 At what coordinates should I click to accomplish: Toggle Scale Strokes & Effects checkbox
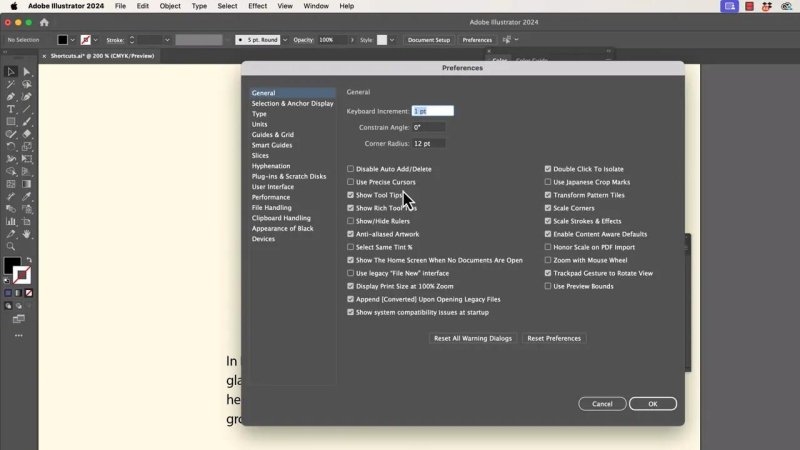[x=548, y=221]
